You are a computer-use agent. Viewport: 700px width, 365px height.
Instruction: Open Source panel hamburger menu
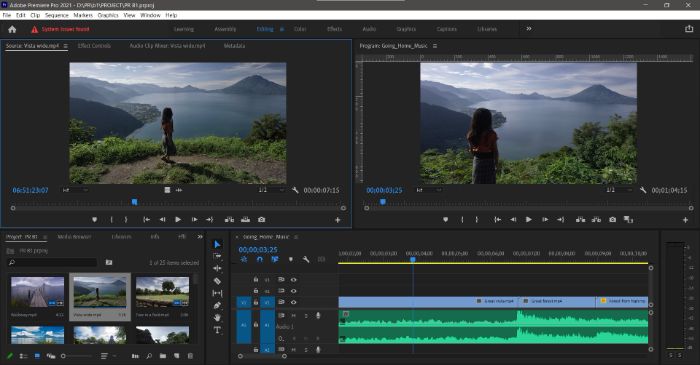tap(66, 46)
